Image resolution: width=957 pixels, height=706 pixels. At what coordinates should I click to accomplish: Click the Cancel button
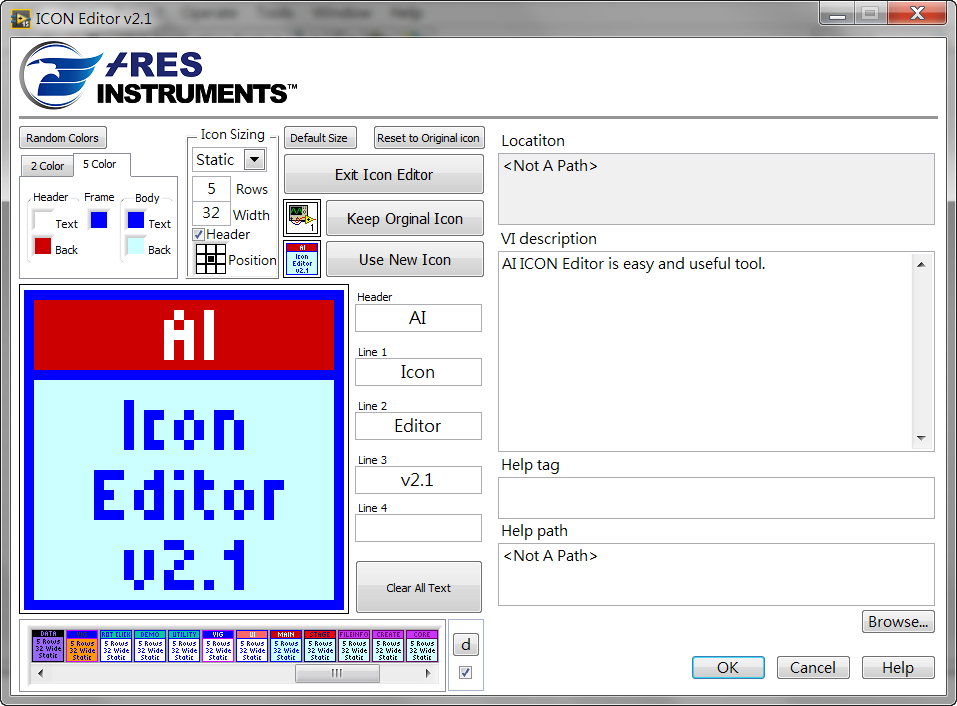point(812,668)
